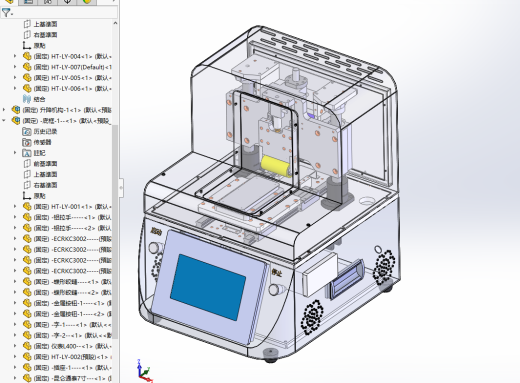
Task: Select the 底框-1 subassembly icon
Action: click(16, 120)
